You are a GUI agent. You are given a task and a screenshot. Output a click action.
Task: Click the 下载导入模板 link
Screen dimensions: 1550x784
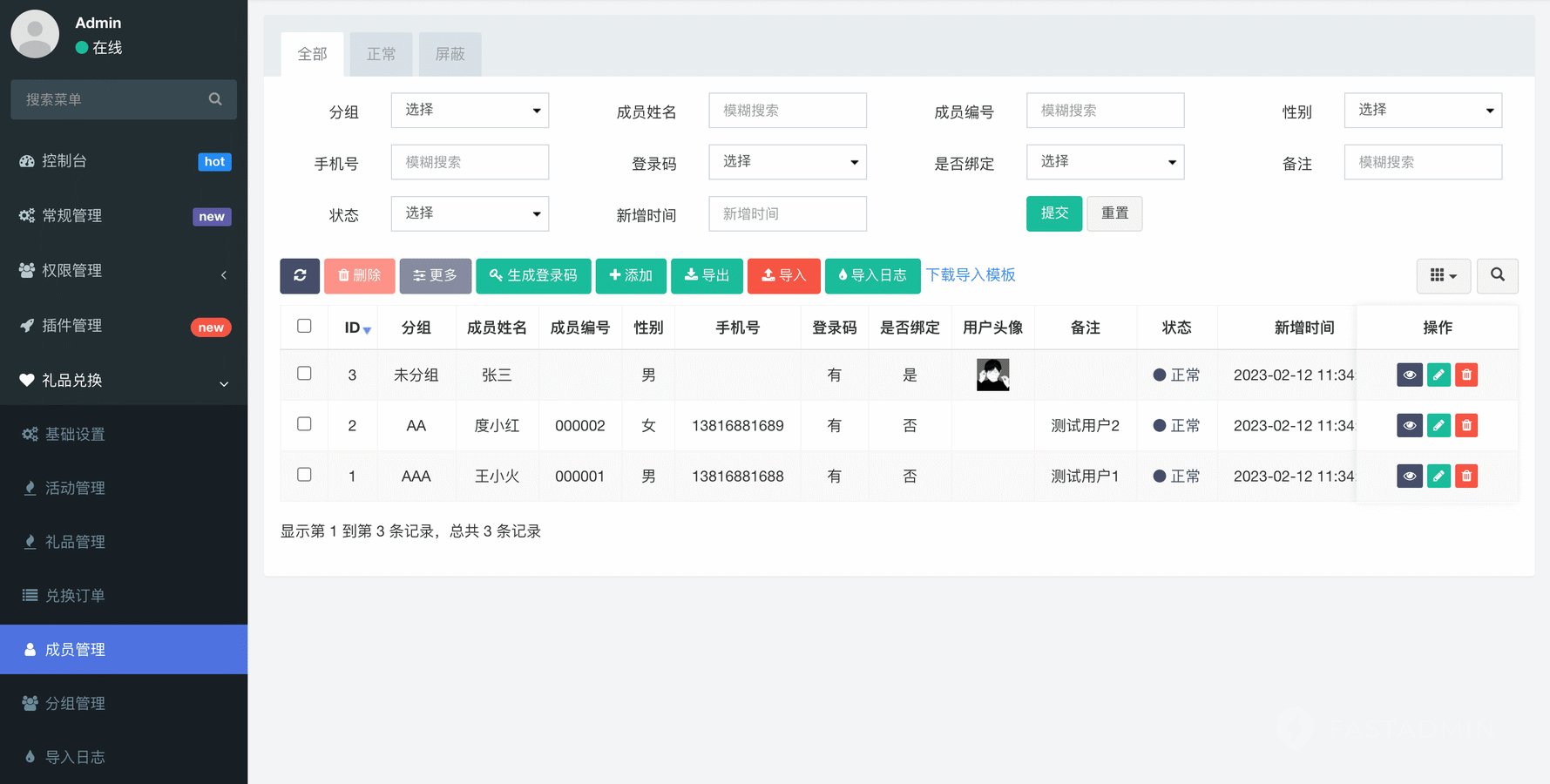971,275
